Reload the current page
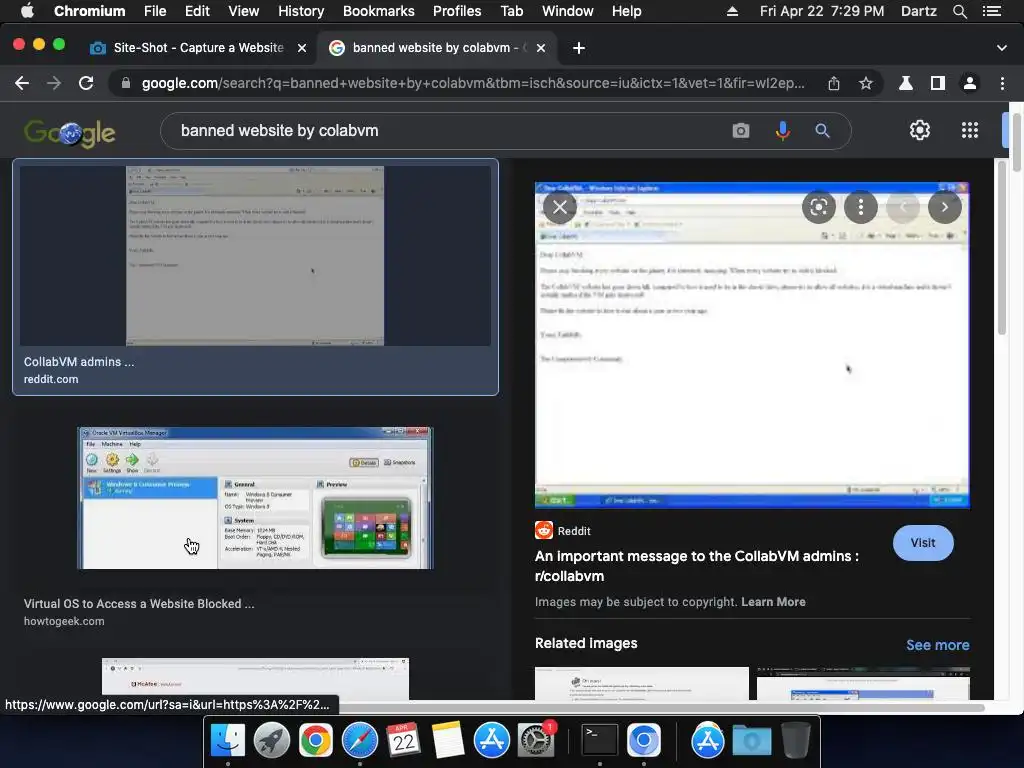Screen dimensions: 1024x768 86,83
